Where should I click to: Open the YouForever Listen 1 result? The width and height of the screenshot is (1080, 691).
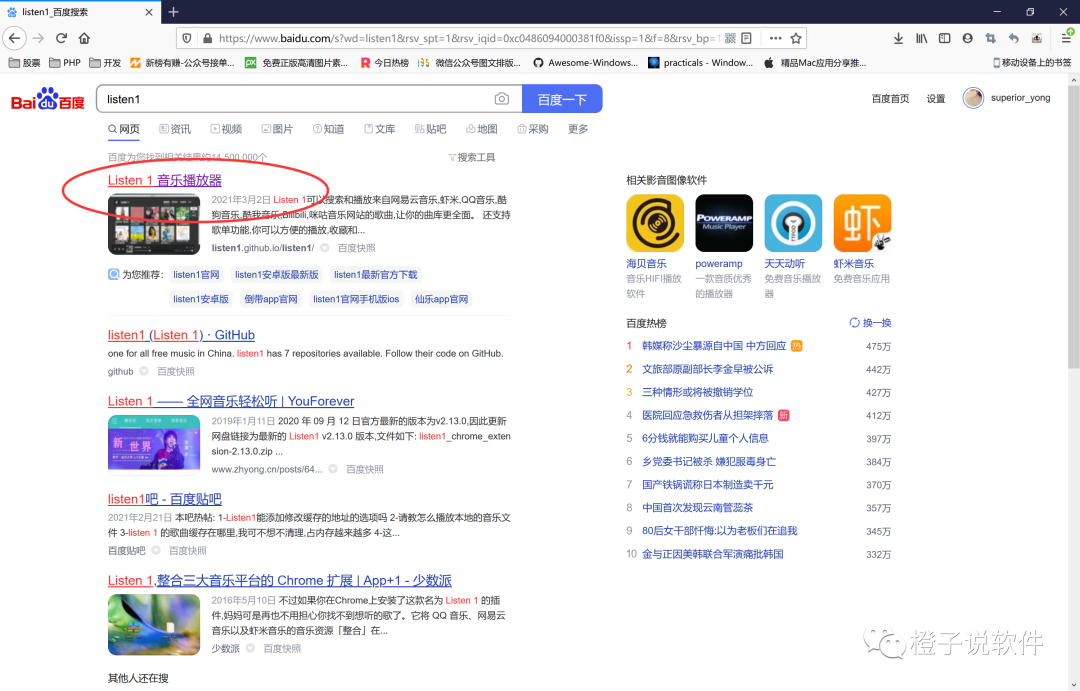231,401
